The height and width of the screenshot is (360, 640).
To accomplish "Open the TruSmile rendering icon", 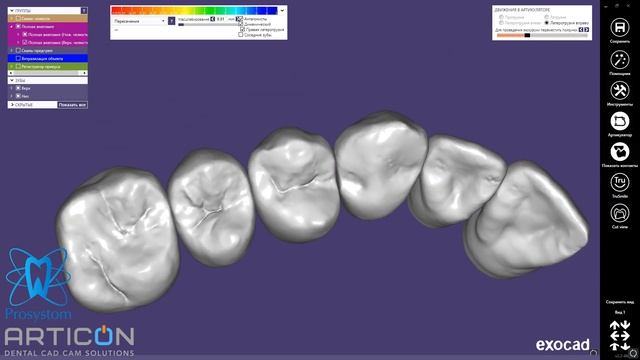I will [x=620, y=182].
